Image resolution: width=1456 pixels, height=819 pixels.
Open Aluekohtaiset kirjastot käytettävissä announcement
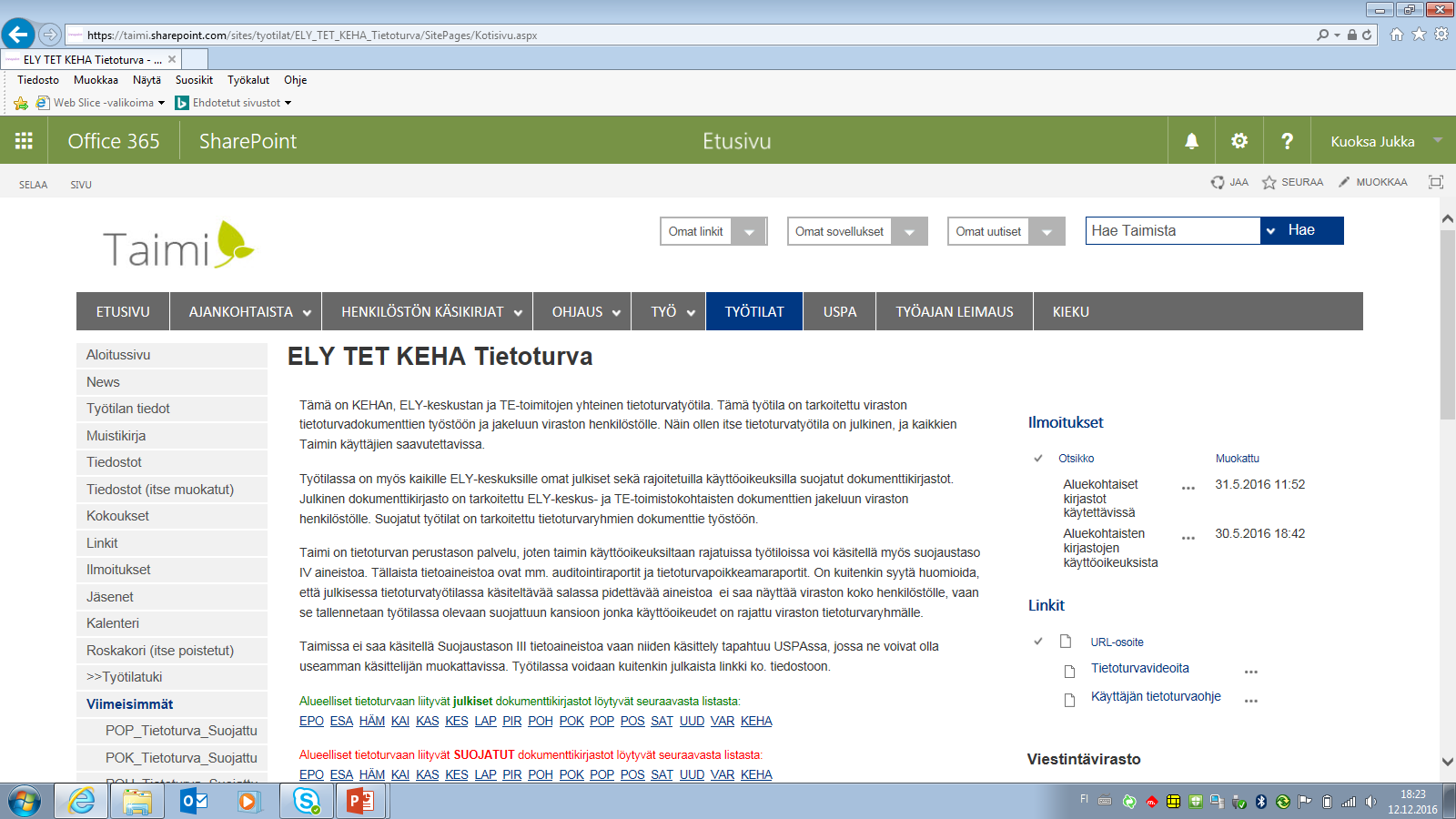point(1100,498)
